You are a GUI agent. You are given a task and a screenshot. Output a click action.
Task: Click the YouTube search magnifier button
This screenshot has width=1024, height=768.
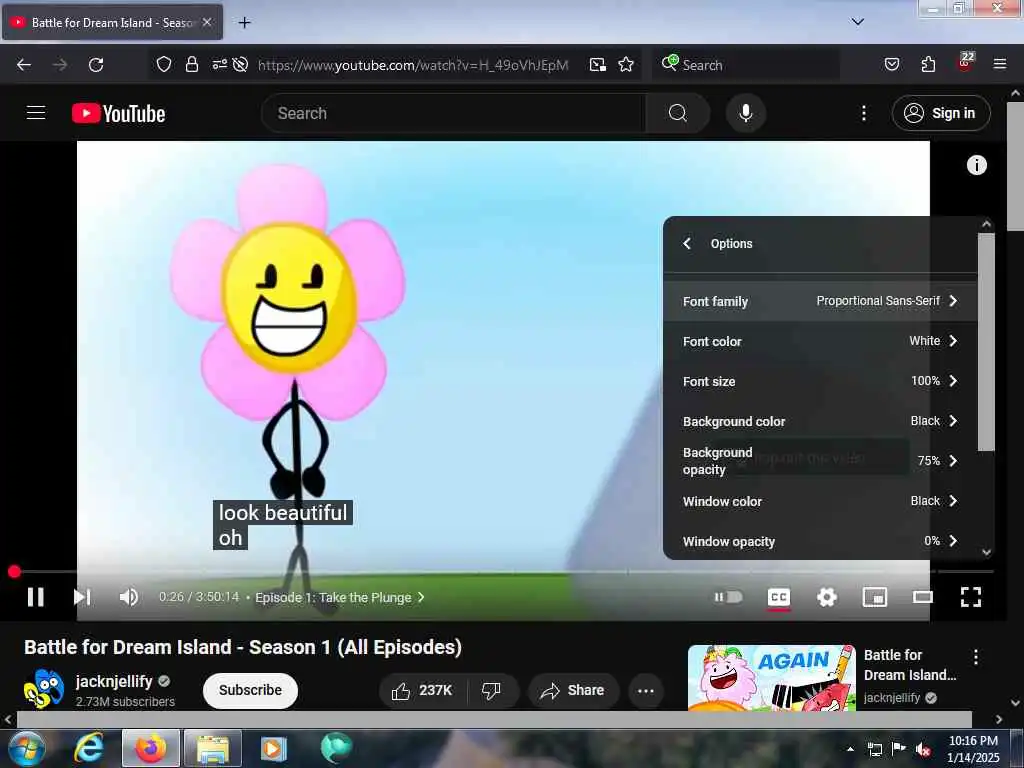tap(677, 113)
